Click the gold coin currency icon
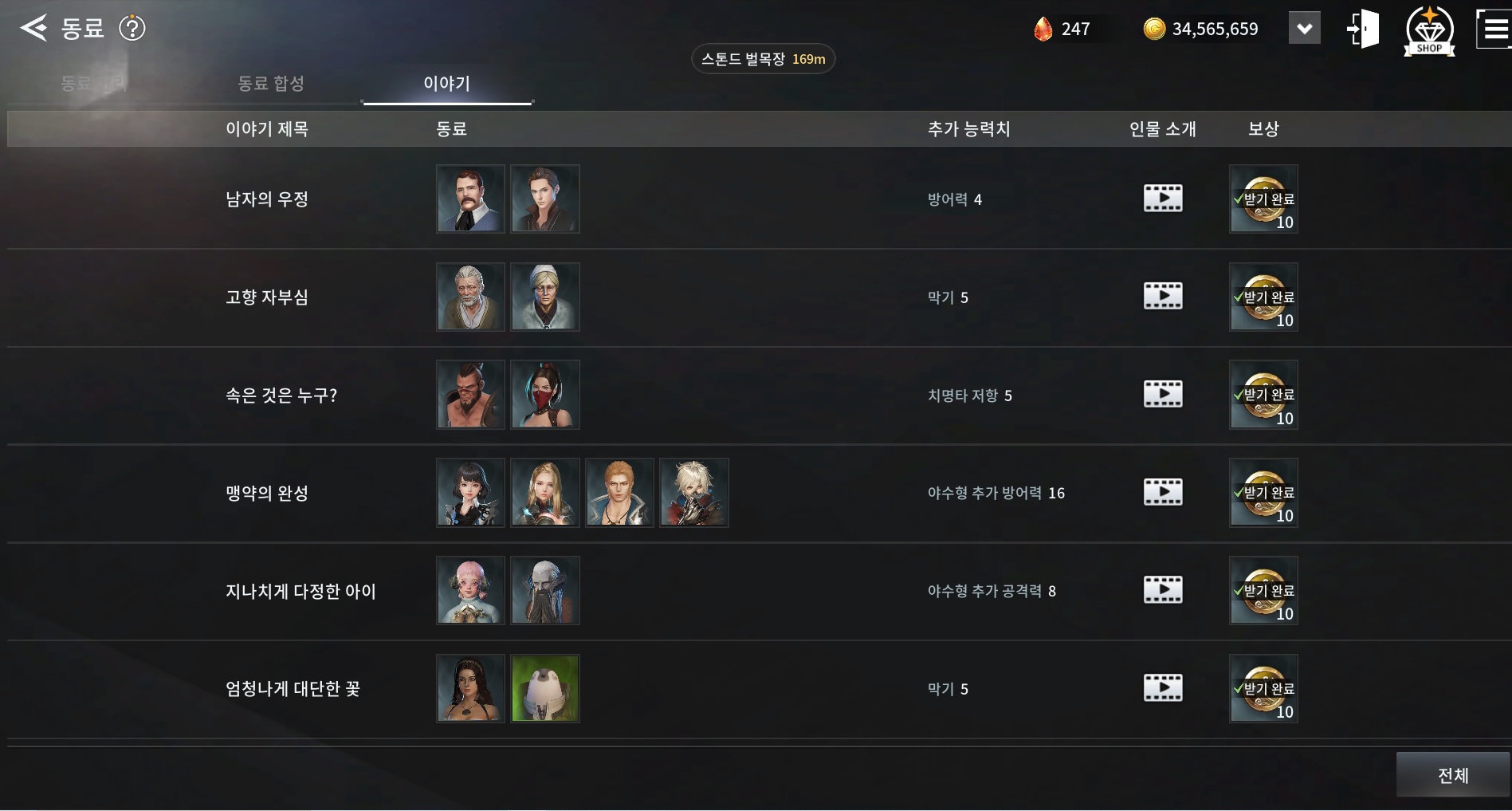Screen dimensions: 1512x811 point(1154,30)
